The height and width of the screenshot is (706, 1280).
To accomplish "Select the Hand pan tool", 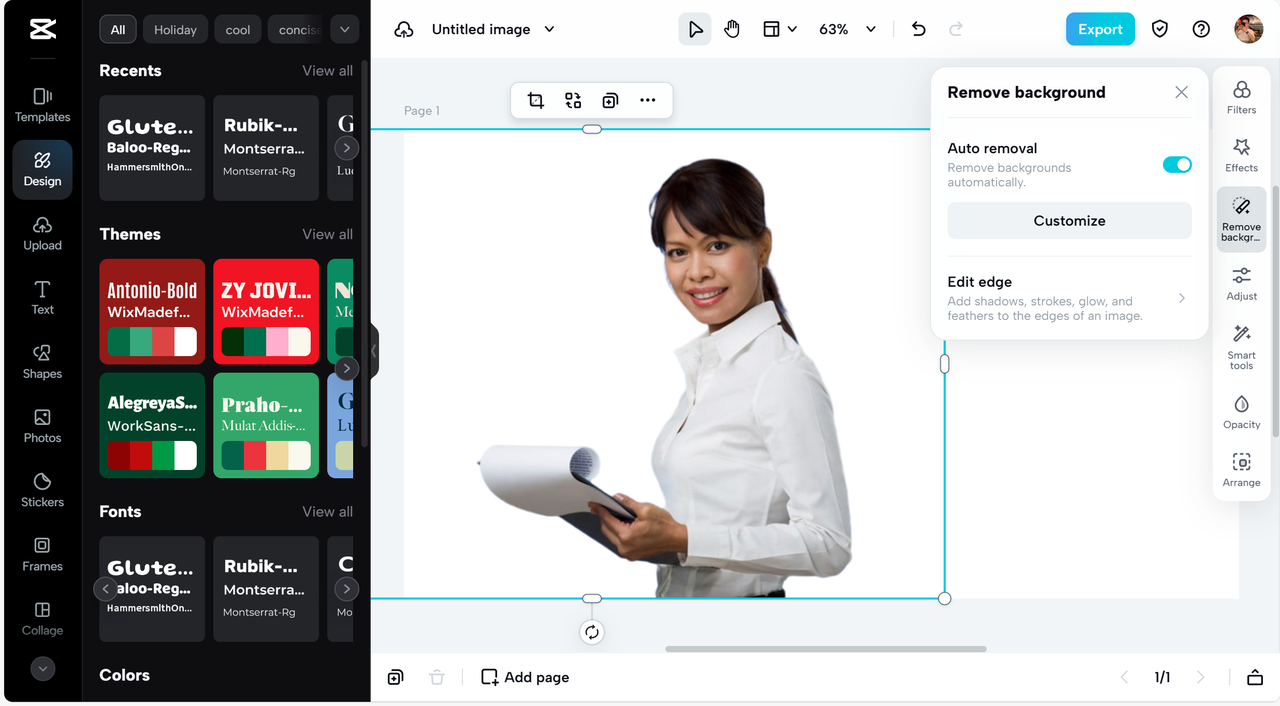I will 732,30.
